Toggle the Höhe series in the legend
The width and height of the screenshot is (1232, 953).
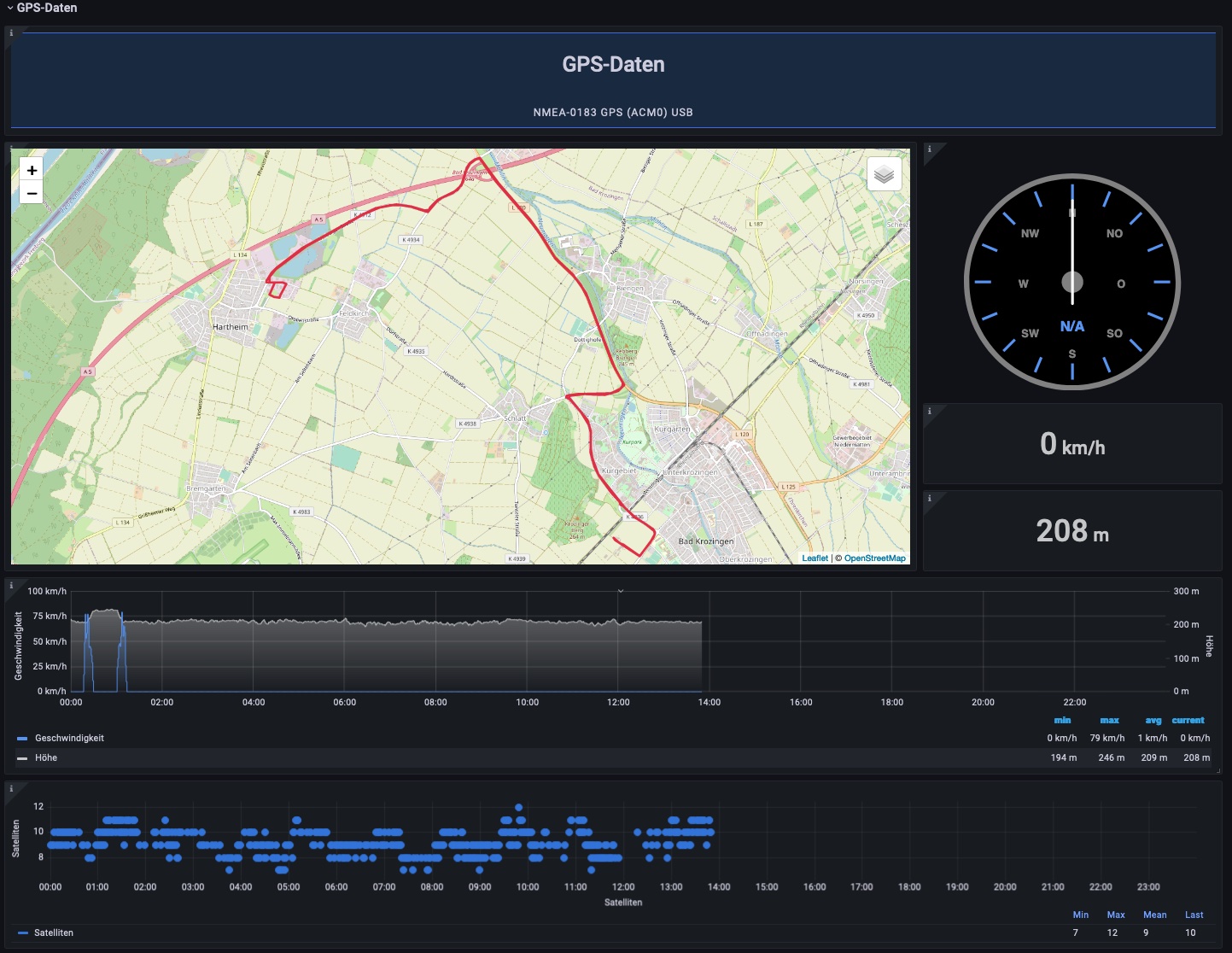pyautogui.click(x=46, y=757)
